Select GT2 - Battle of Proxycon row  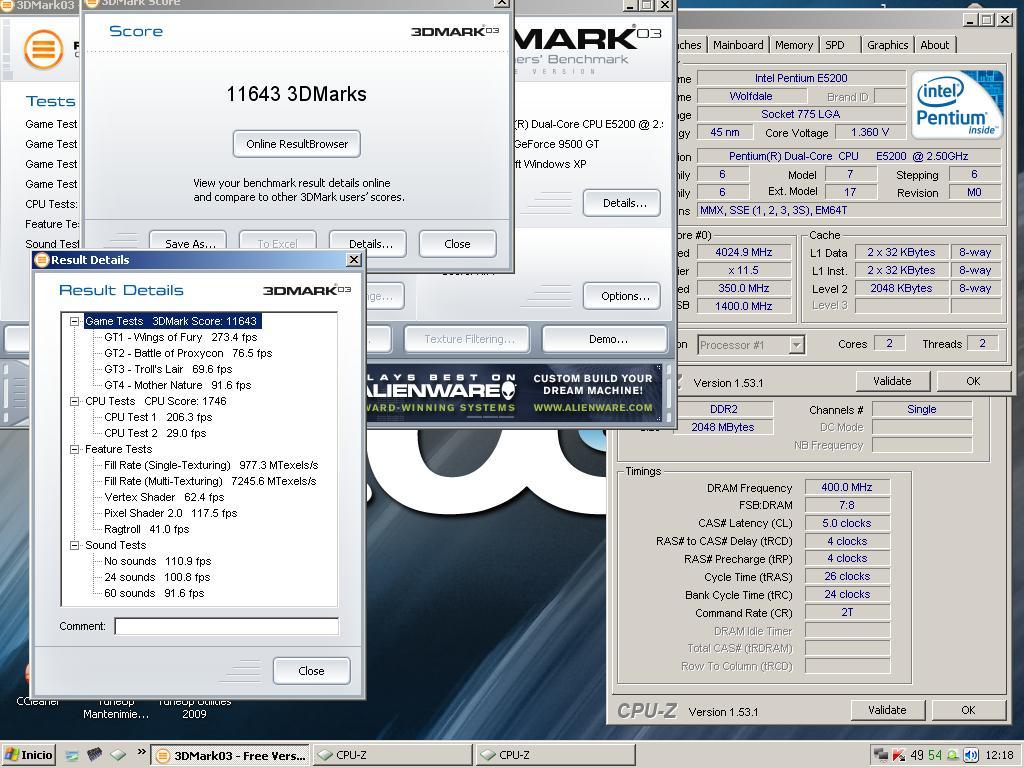(x=188, y=353)
